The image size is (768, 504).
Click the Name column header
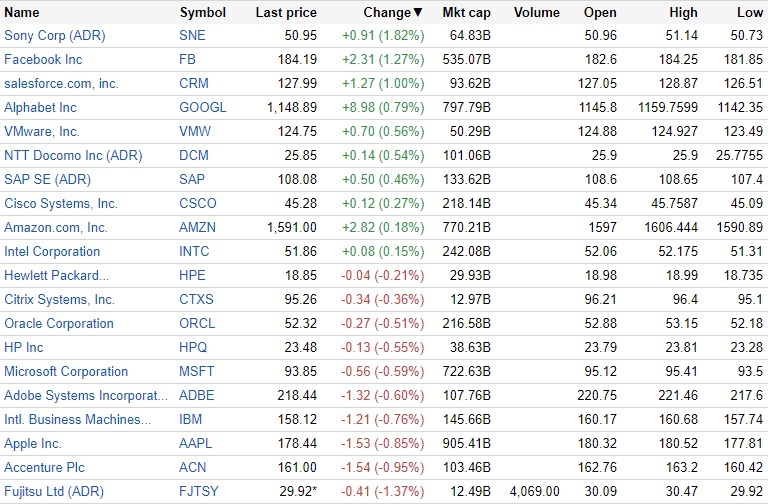coord(22,13)
